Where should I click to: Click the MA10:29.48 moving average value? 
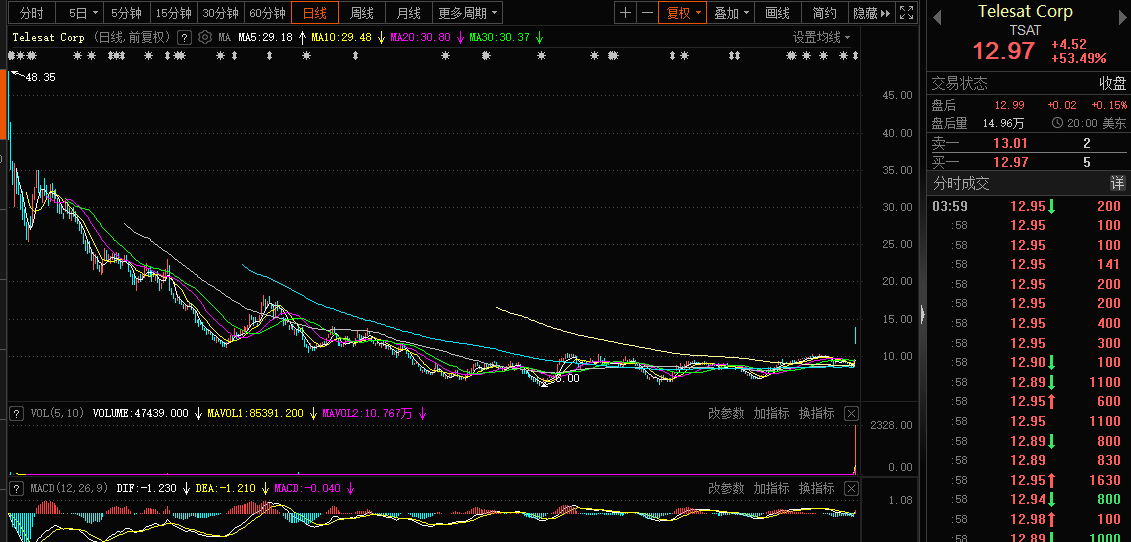[x=342, y=38]
